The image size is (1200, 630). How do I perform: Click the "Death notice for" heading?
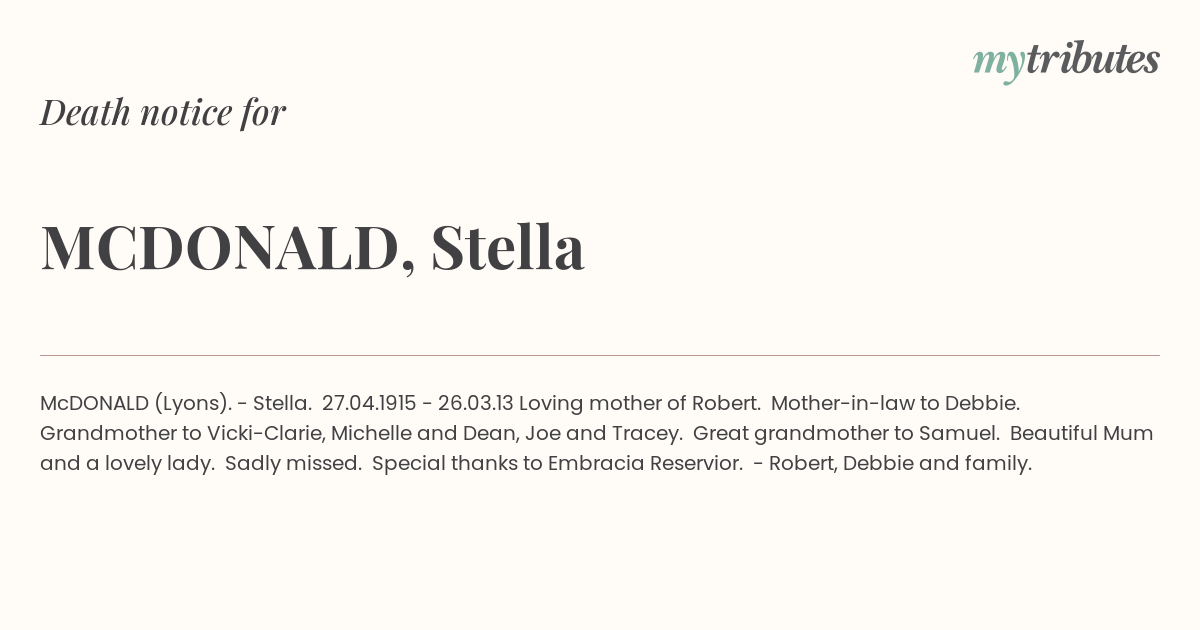pos(163,113)
